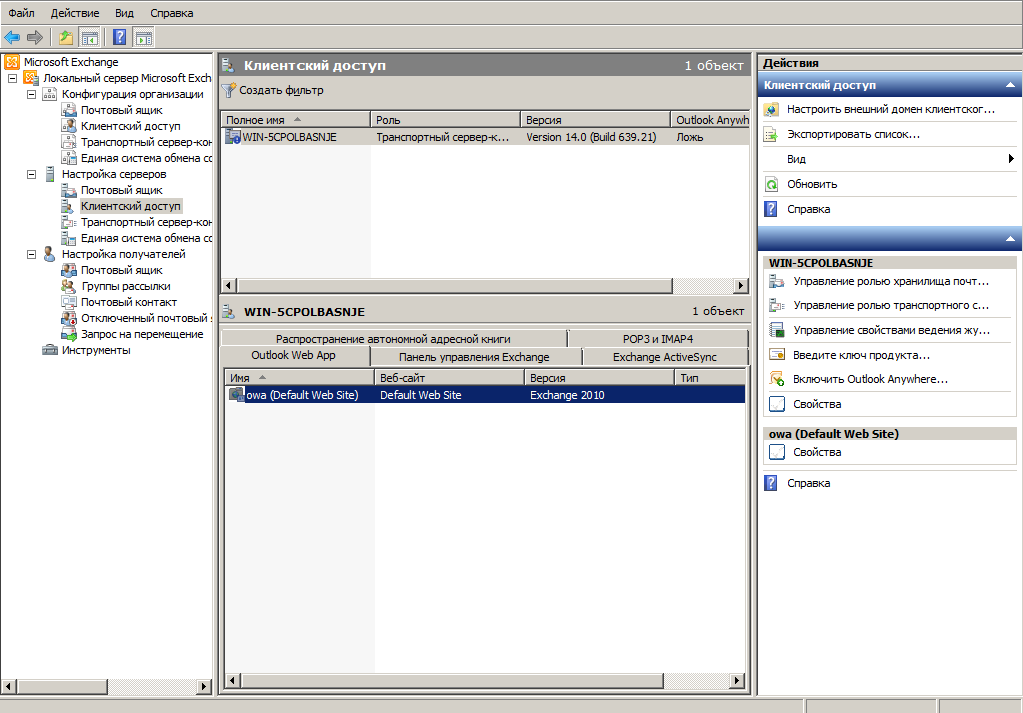Switch to Панель управления Exchange tab
The width and height of the screenshot is (1023, 713).
tap(474, 357)
